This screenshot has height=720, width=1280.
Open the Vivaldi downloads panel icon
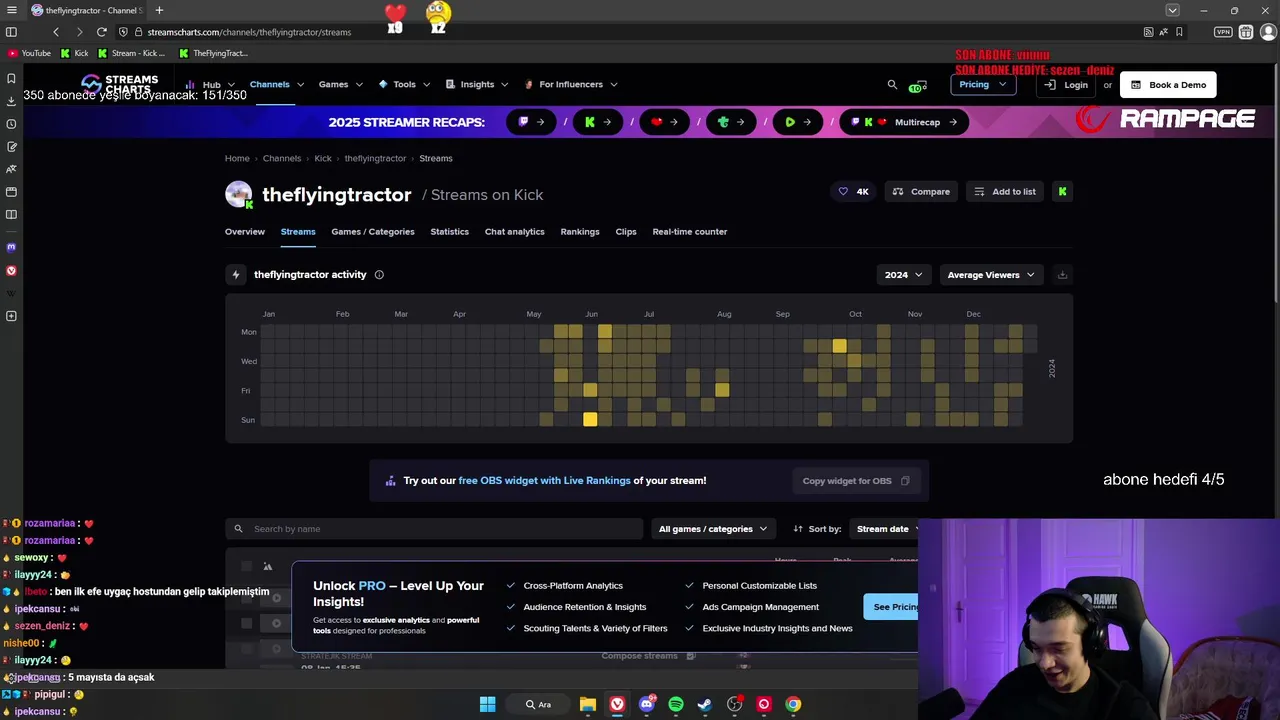coord(11,101)
